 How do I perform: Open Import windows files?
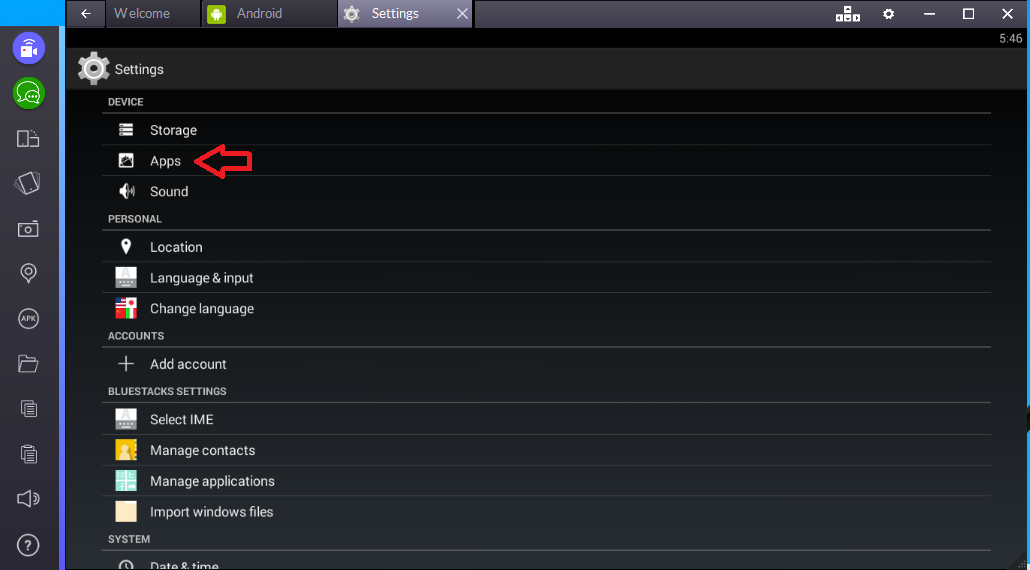click(x=546, y=512)
